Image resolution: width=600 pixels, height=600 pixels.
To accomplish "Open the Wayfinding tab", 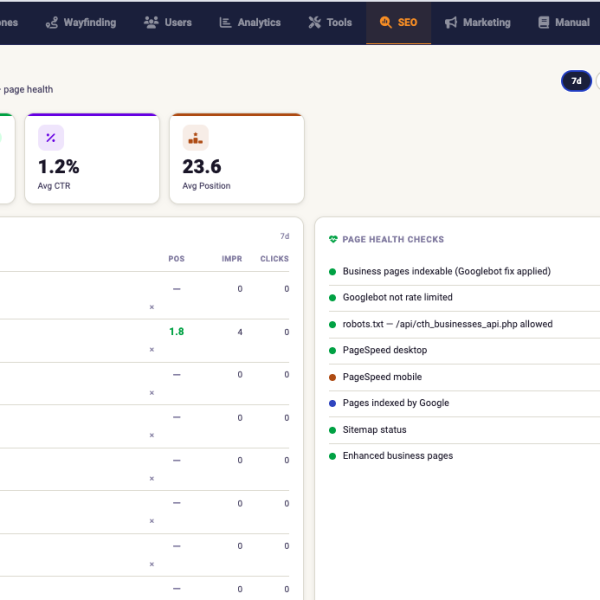I will click(x=81, y=23).
